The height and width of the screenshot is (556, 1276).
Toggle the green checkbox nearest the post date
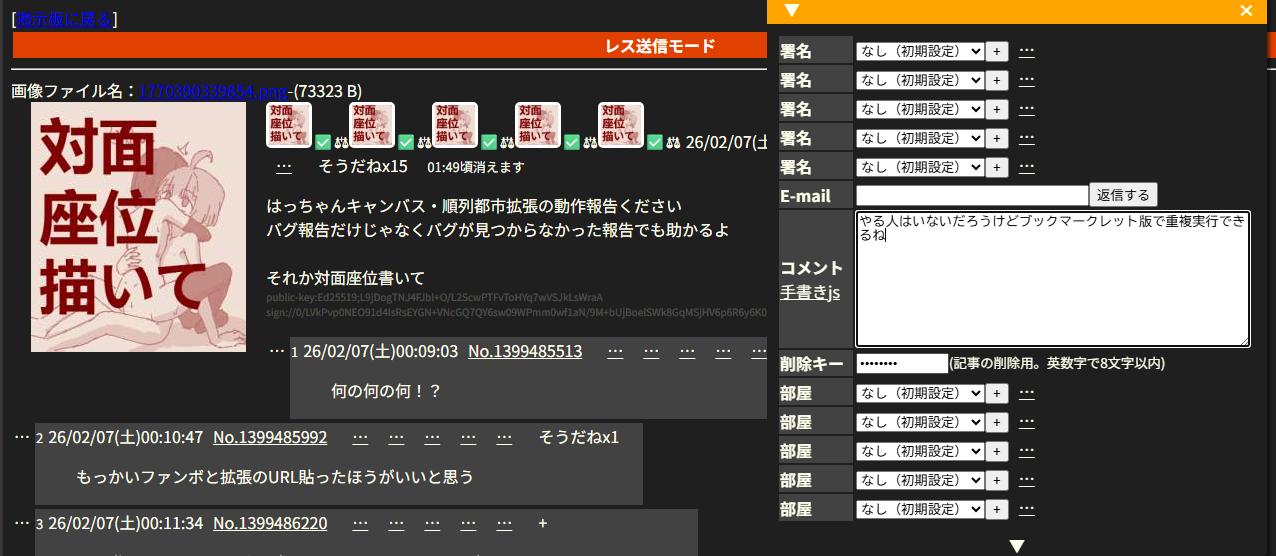coord(655,142)
